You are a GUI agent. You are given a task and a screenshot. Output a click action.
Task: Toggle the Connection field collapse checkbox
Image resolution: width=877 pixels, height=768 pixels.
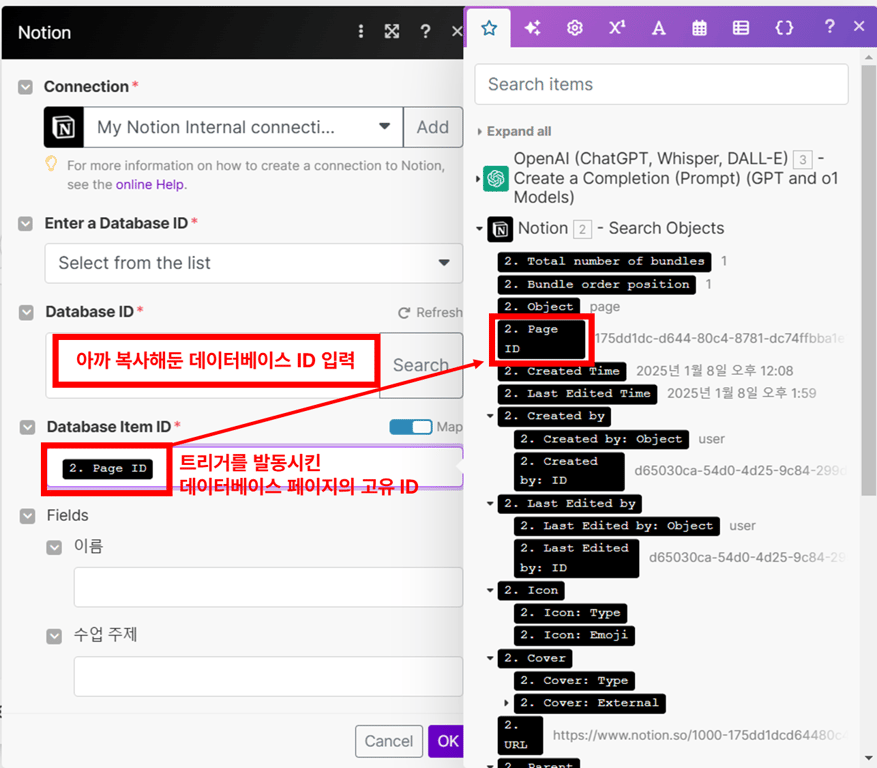(25, 87)
